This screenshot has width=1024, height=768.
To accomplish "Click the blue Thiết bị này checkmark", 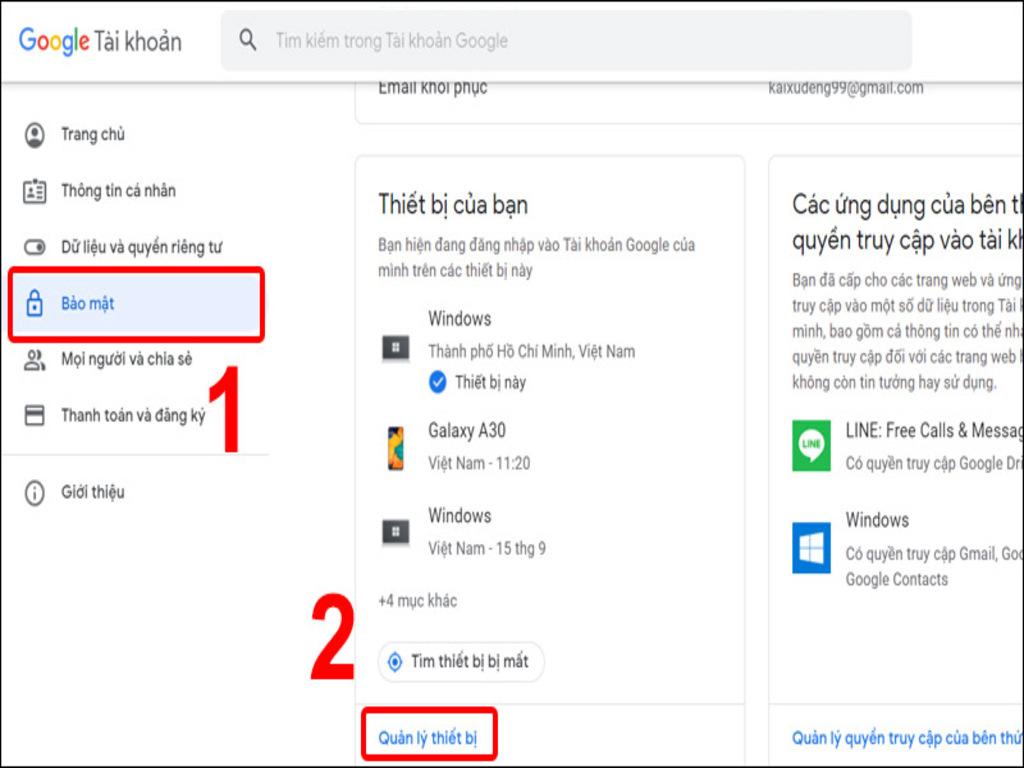I will (x=437, y=382).
